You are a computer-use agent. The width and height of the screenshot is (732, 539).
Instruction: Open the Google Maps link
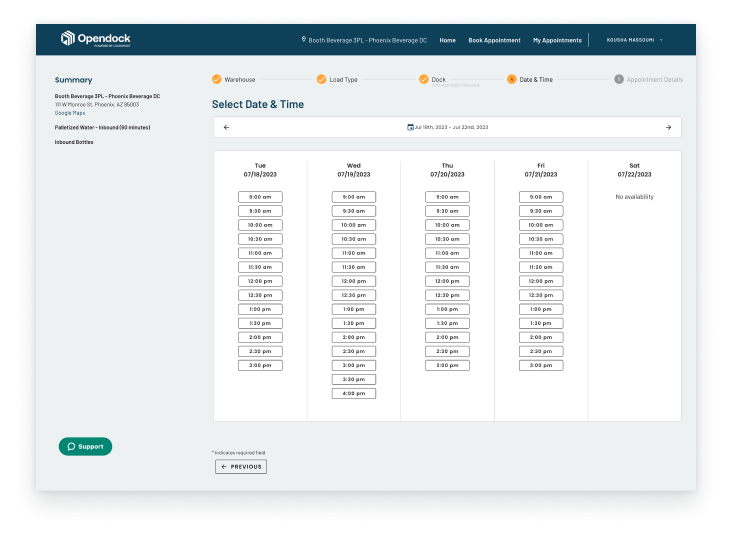coord(70,113)
